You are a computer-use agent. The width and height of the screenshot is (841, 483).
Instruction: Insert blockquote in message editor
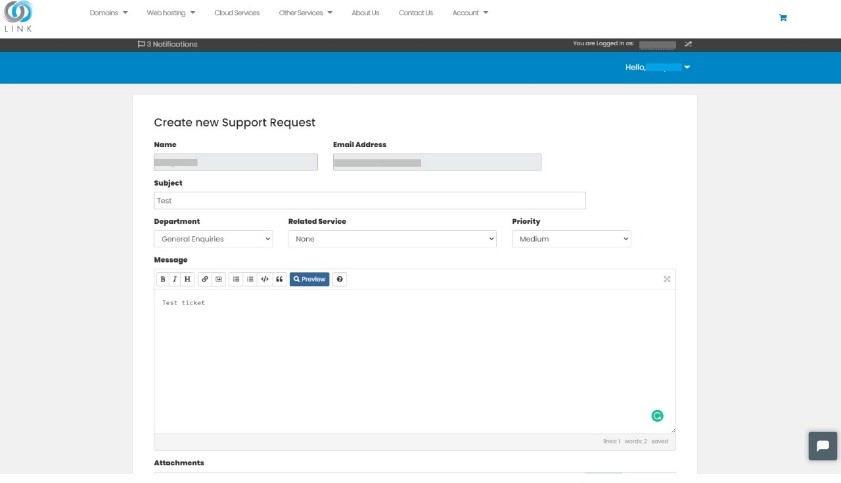point(279,279)
